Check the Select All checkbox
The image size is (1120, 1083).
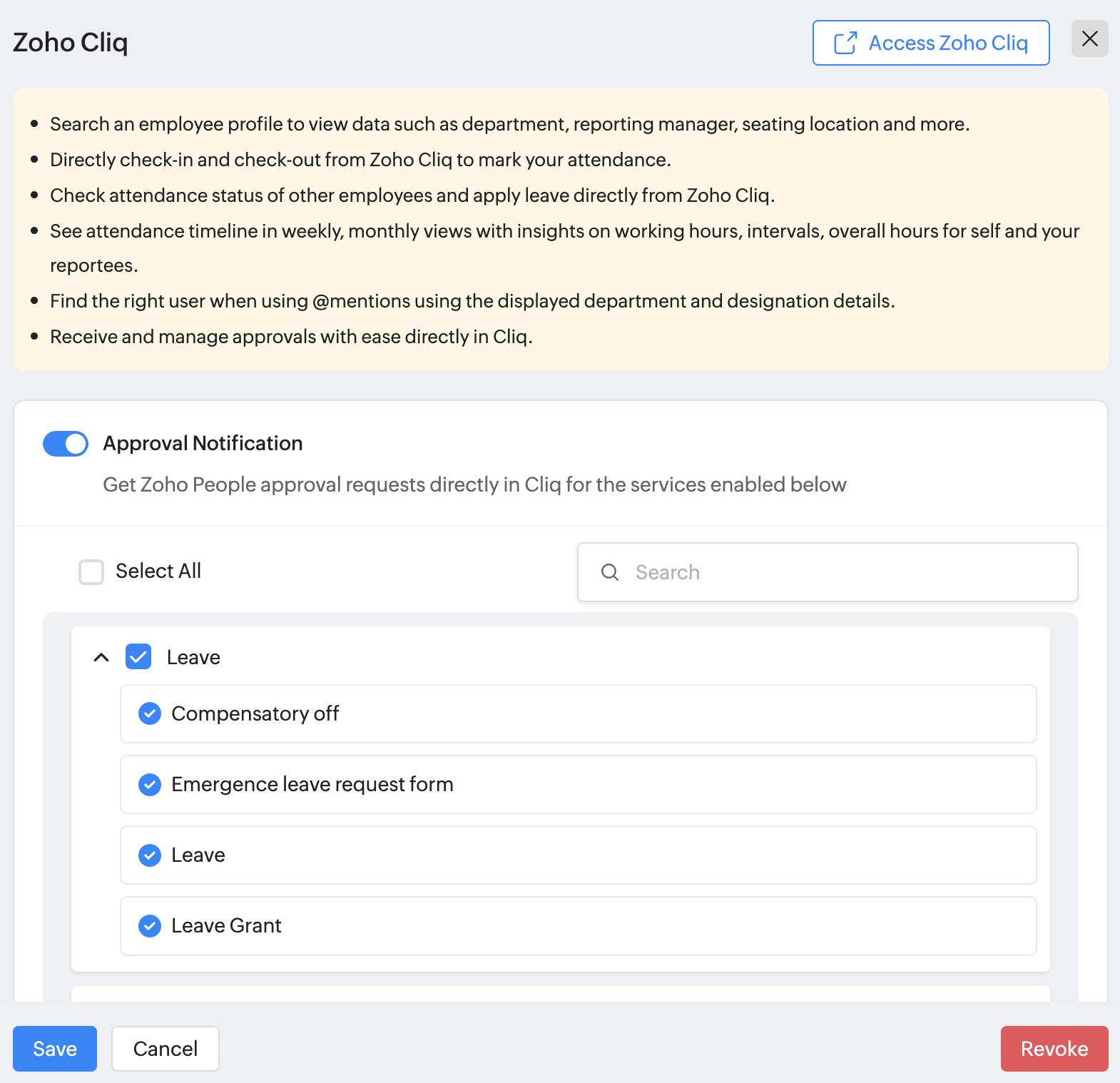91,571
